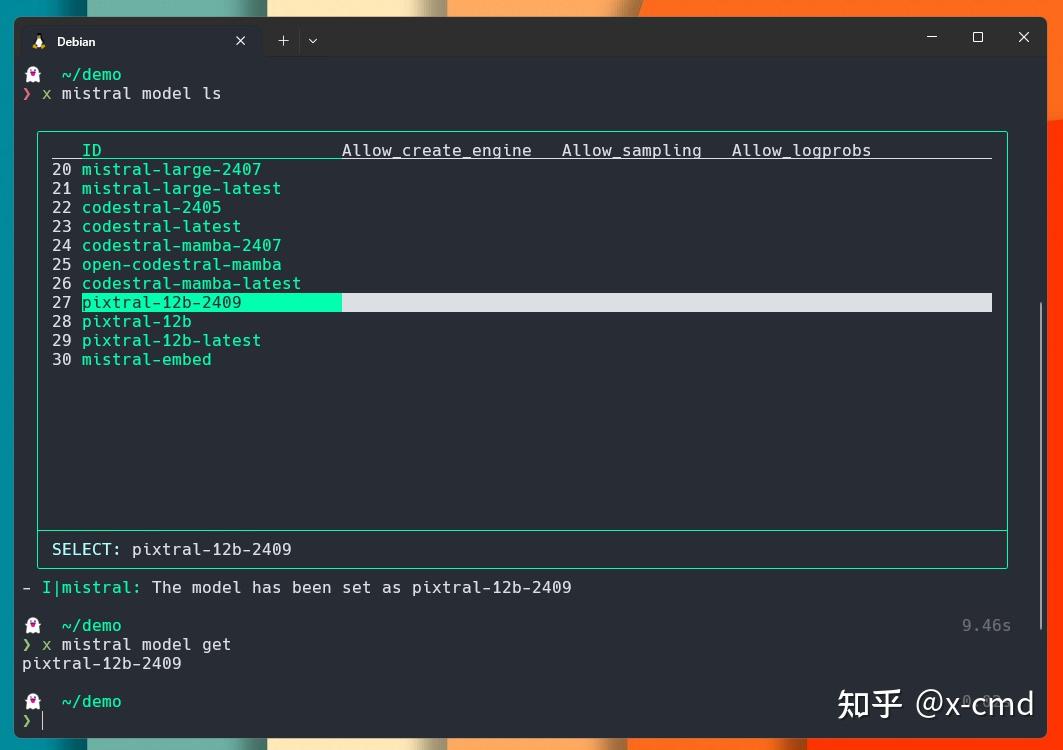Click the Tux penguin icon on the Debian tab
The image size is (1063, 750).
[40, 41]
